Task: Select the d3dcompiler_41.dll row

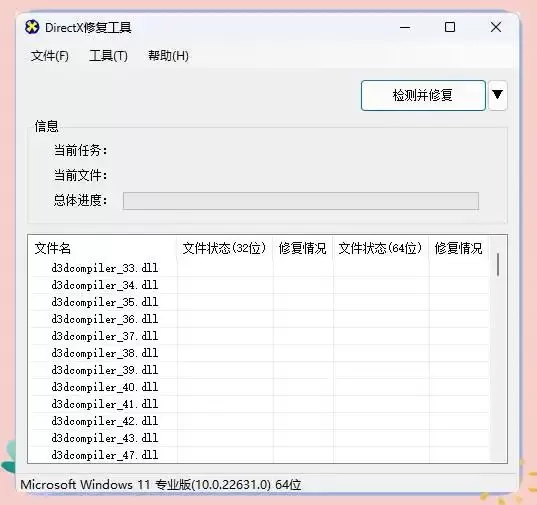Action: point(260,404)
